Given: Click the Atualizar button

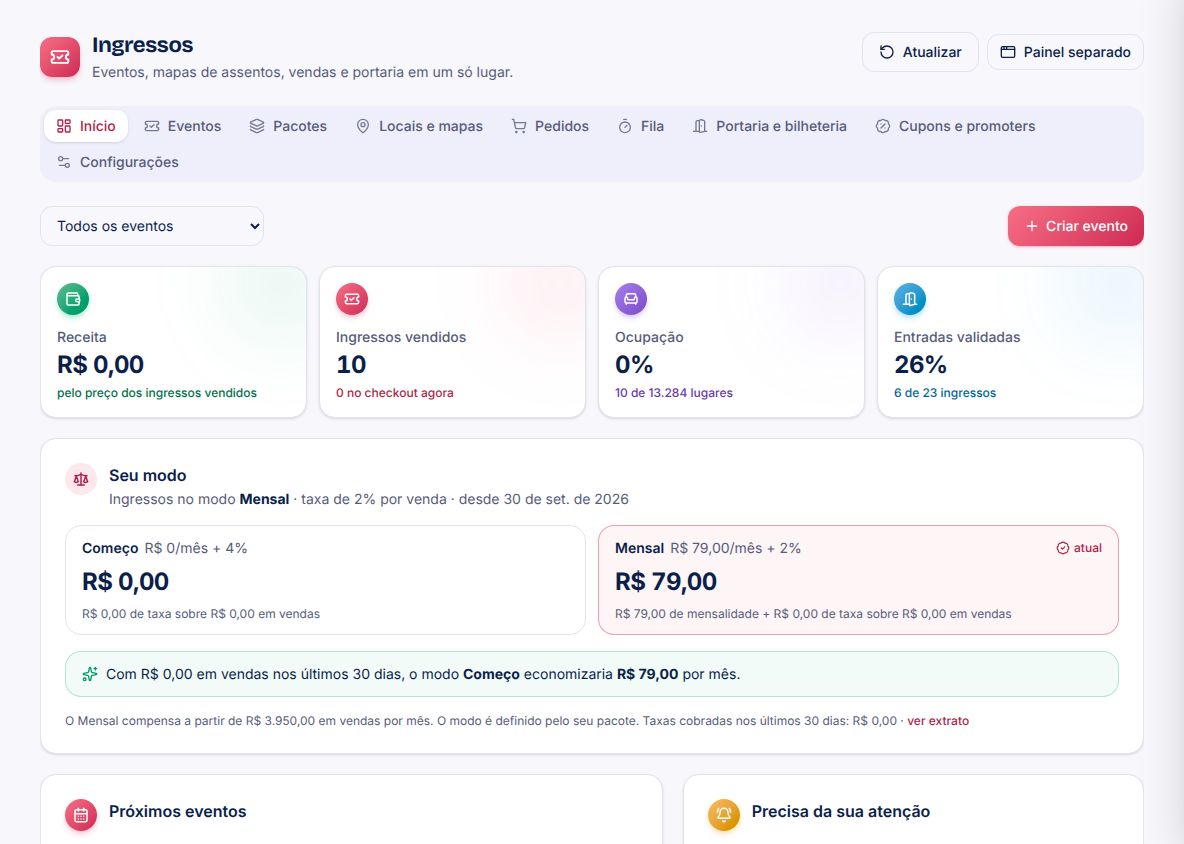Looking at the screenshot, I should coord(920,52).
